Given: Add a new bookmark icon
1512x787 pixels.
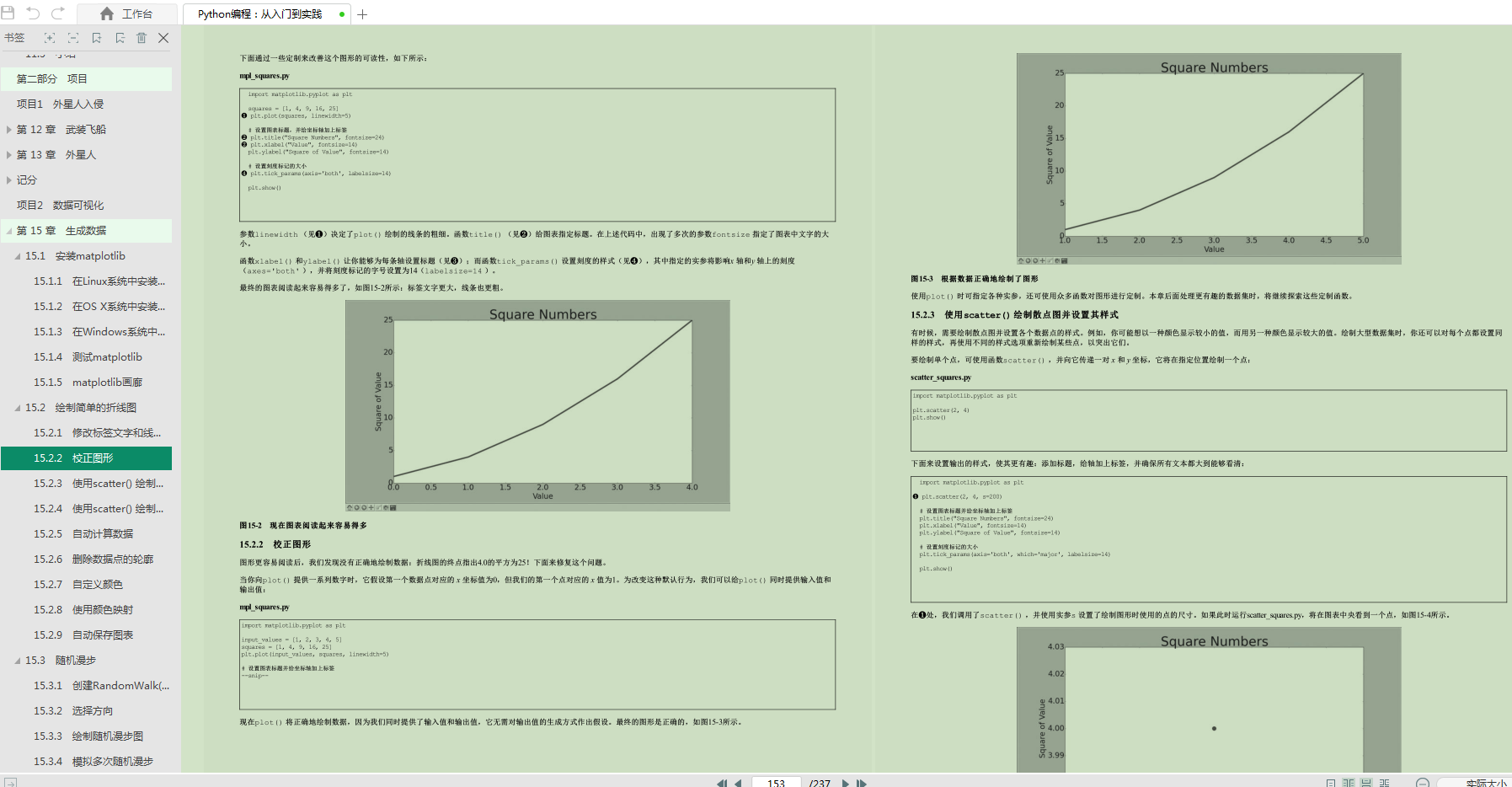Looking at the screenshot, I should pos(97,38).
